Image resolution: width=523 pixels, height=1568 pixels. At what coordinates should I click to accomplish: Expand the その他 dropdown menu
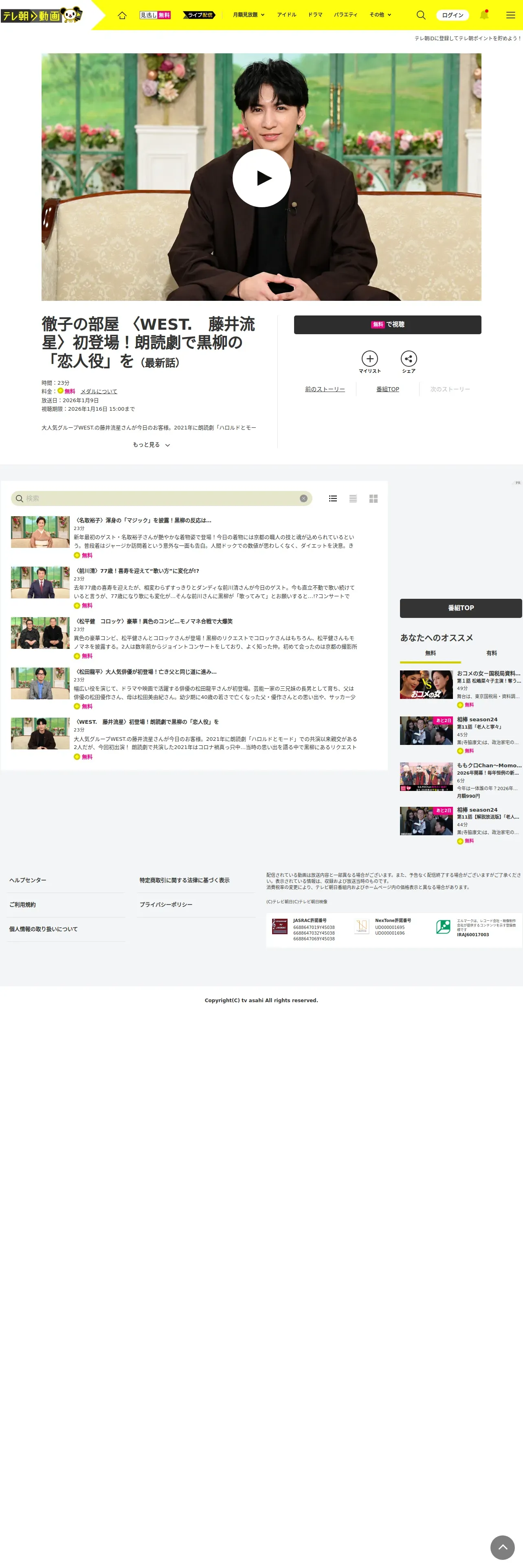pyautogui.click(x=380, y=15)
